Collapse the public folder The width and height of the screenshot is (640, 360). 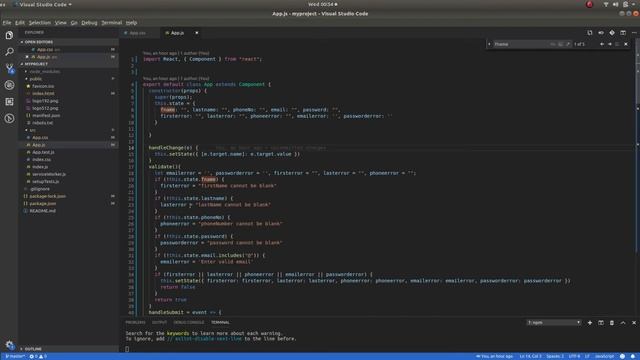tap(36, 79)
